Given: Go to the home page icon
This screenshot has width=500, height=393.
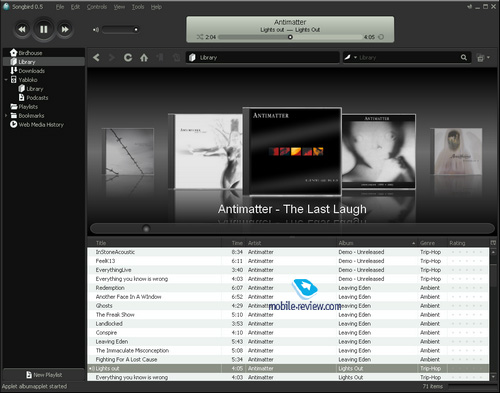Looking at the screenshot, I should [144, 58].
